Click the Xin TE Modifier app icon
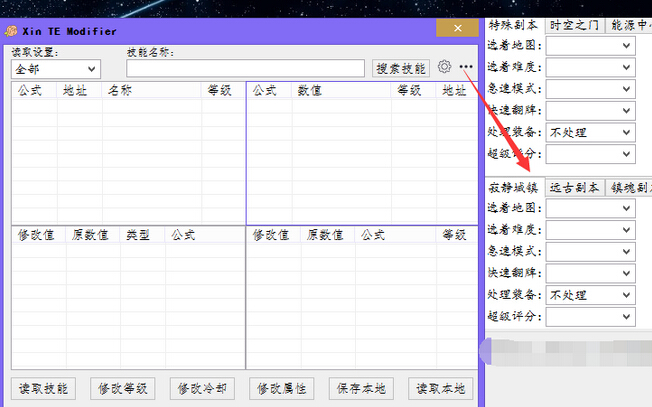Viewport: 652px width, 407px height. click(x=11, y=31)
